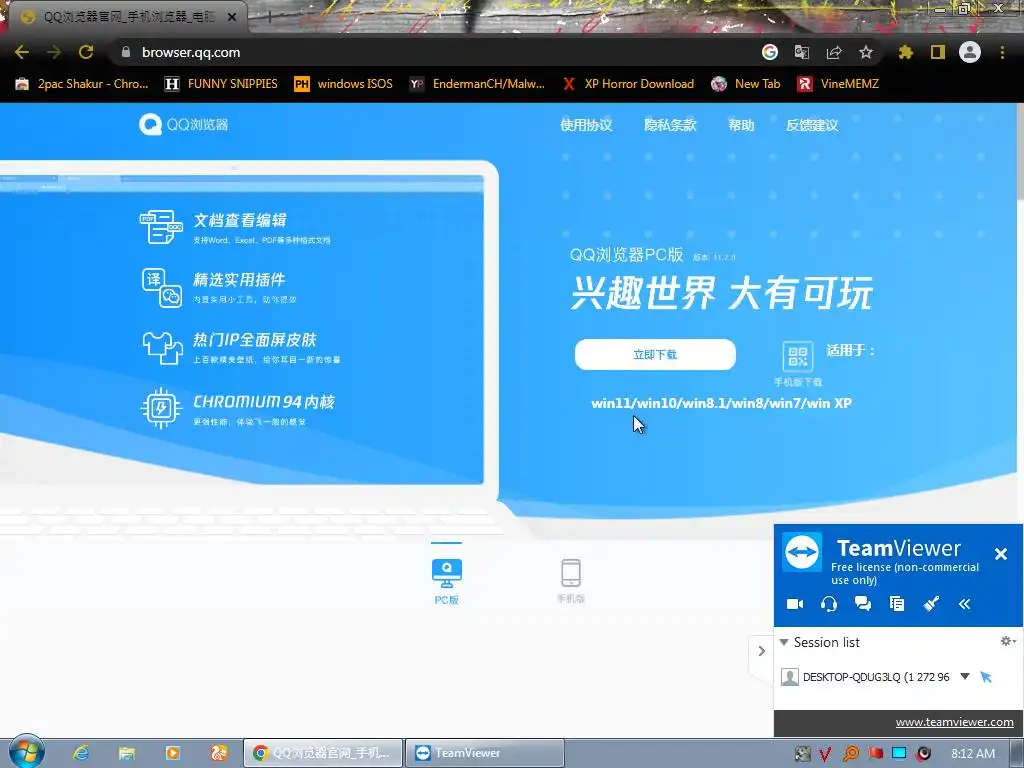Click the 立即下载 download button
1024x768 pixels.
coord(655,355)
